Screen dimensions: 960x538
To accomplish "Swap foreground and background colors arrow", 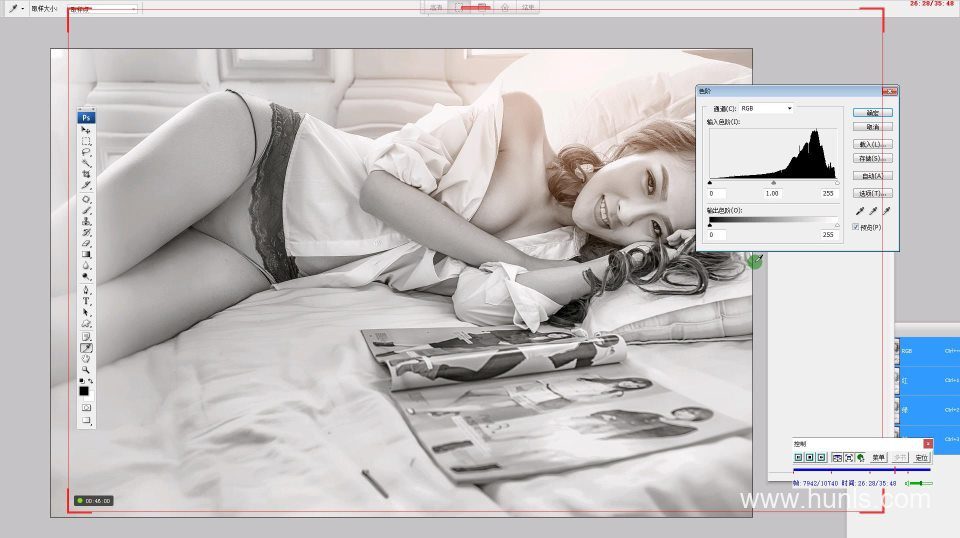I will 91,381.
